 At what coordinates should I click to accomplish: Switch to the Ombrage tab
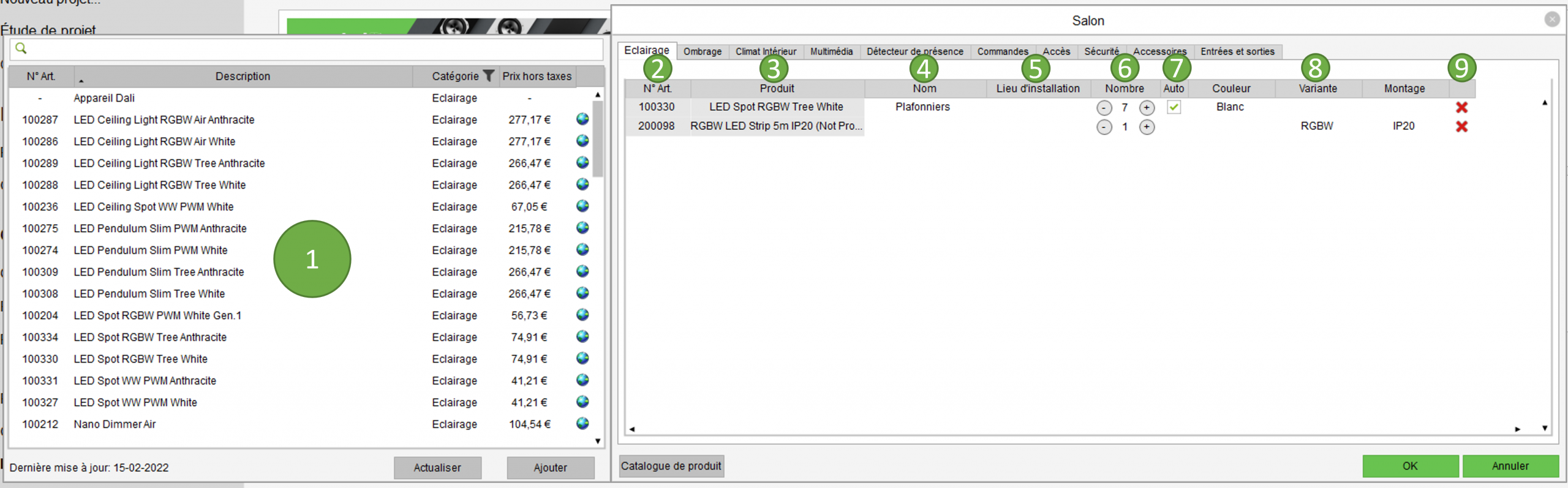pyautogui.click(x=702, y=51)
